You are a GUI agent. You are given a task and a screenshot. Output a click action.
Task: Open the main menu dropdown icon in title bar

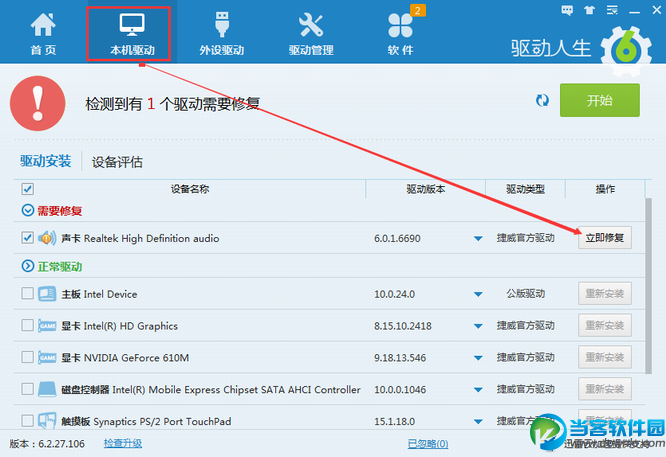coord(612,10)
